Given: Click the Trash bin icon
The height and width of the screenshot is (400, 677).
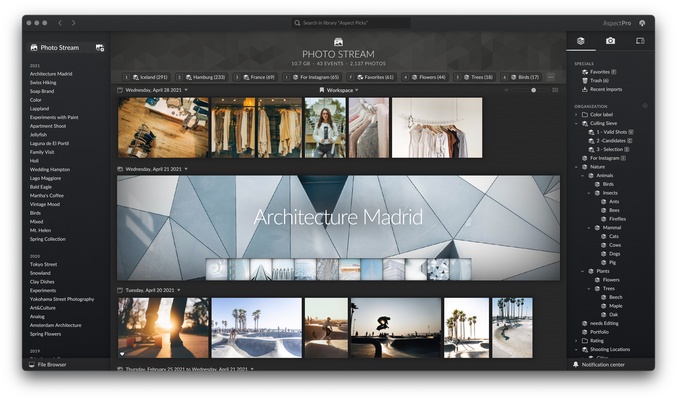Looking at the screenshot, I should (x=585, y=81).
